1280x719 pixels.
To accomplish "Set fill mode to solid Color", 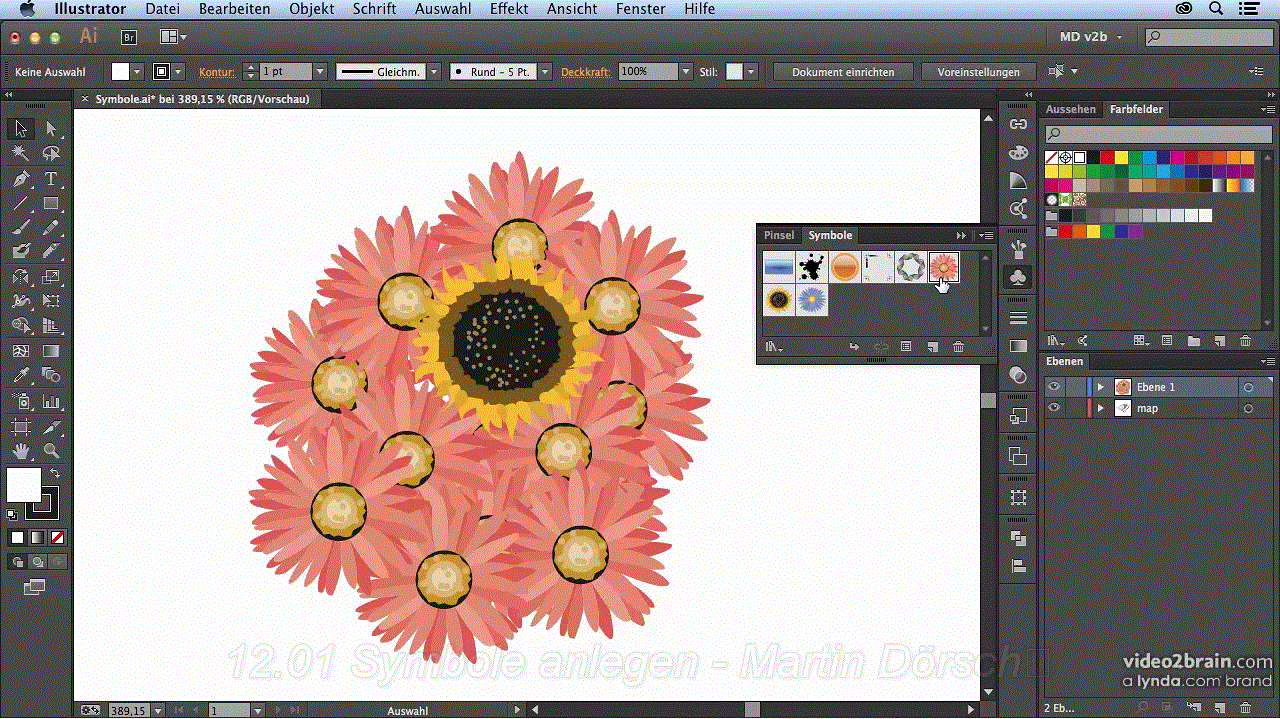I will pos(17,537).
